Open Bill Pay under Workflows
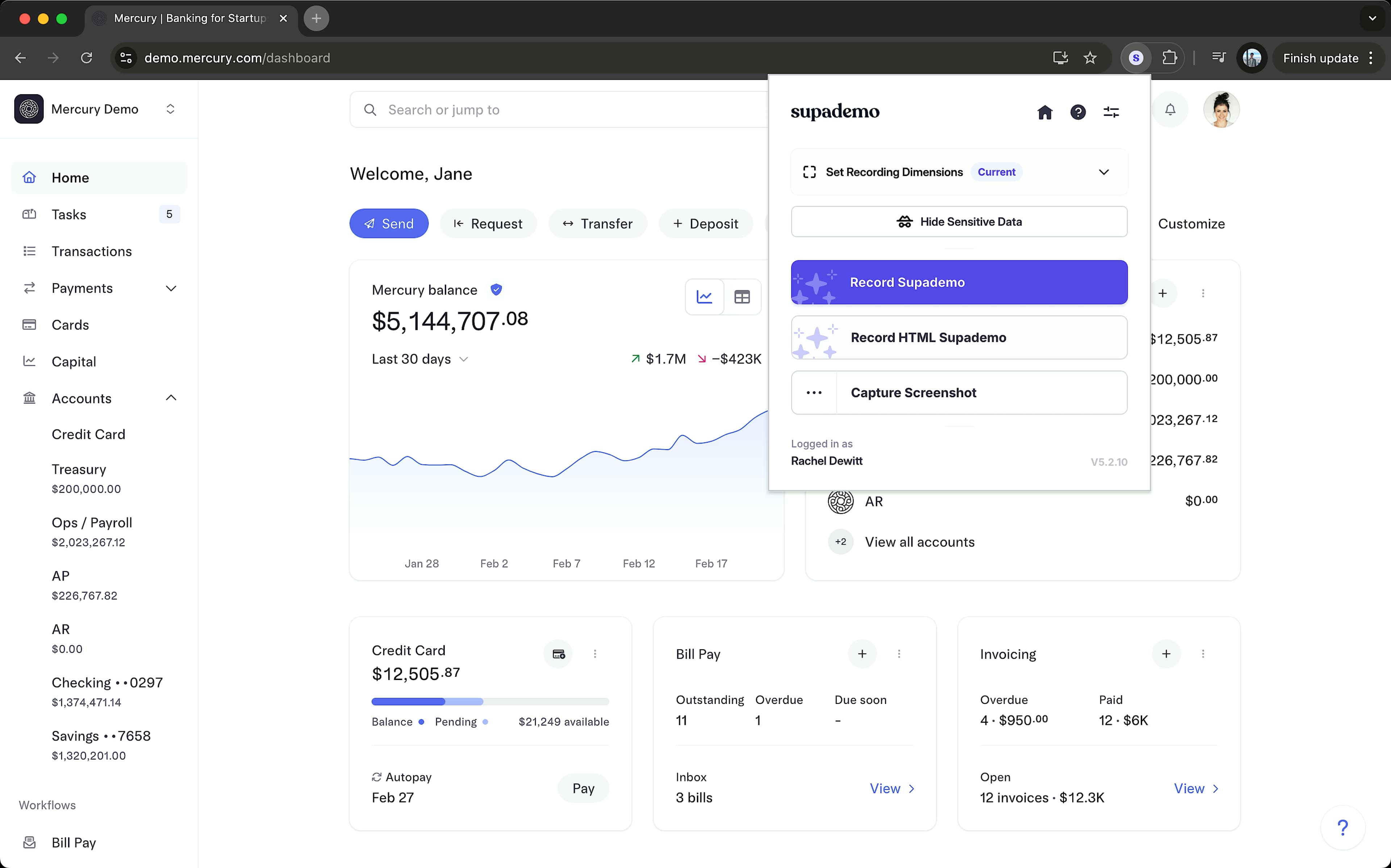 99,843
